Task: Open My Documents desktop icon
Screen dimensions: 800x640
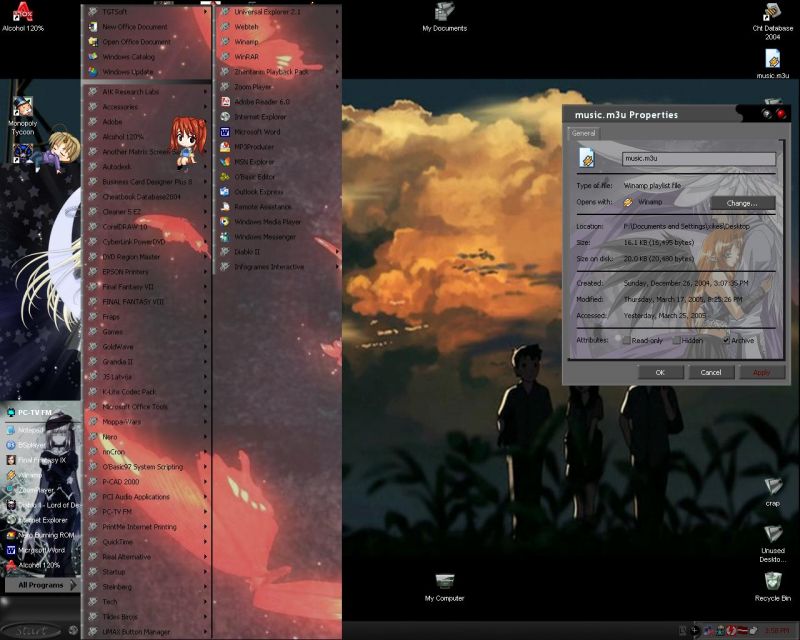Action: pyautogui.click(x=444, y=17)
